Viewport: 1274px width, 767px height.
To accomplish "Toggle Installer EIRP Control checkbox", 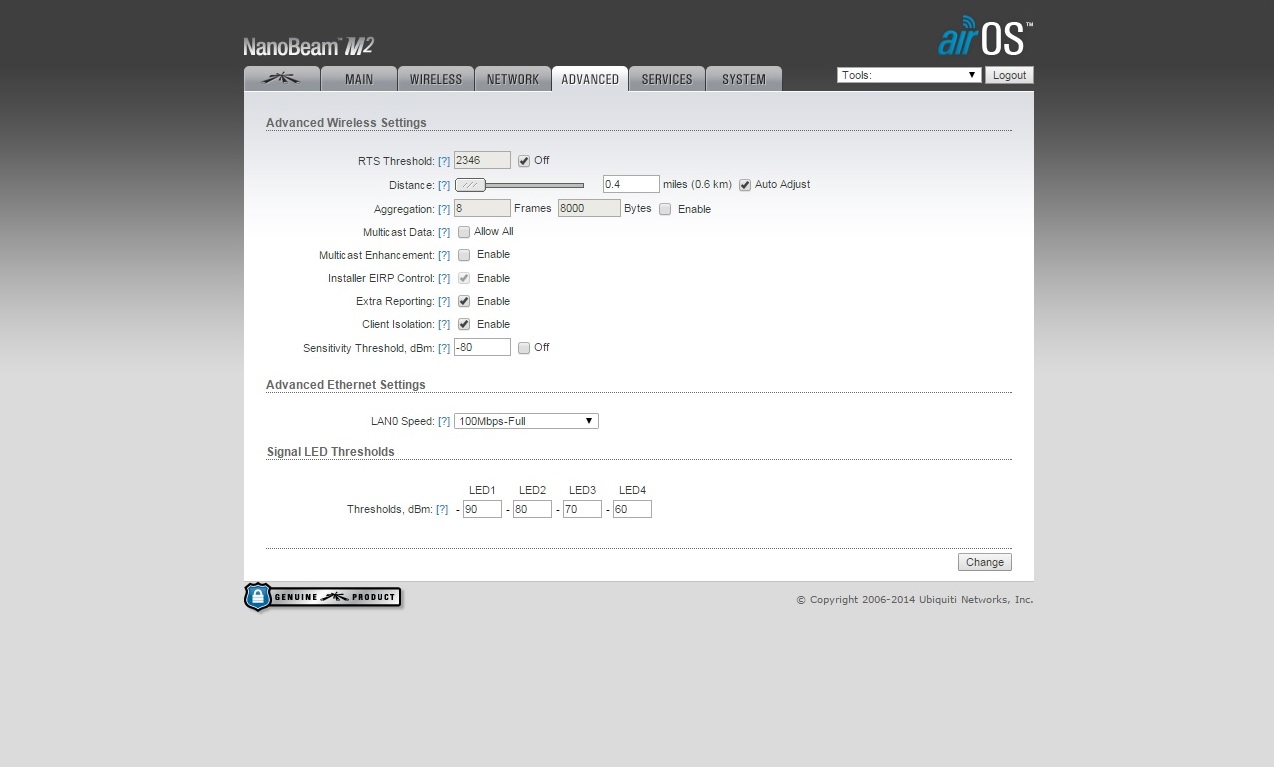I will pos(464,278).
